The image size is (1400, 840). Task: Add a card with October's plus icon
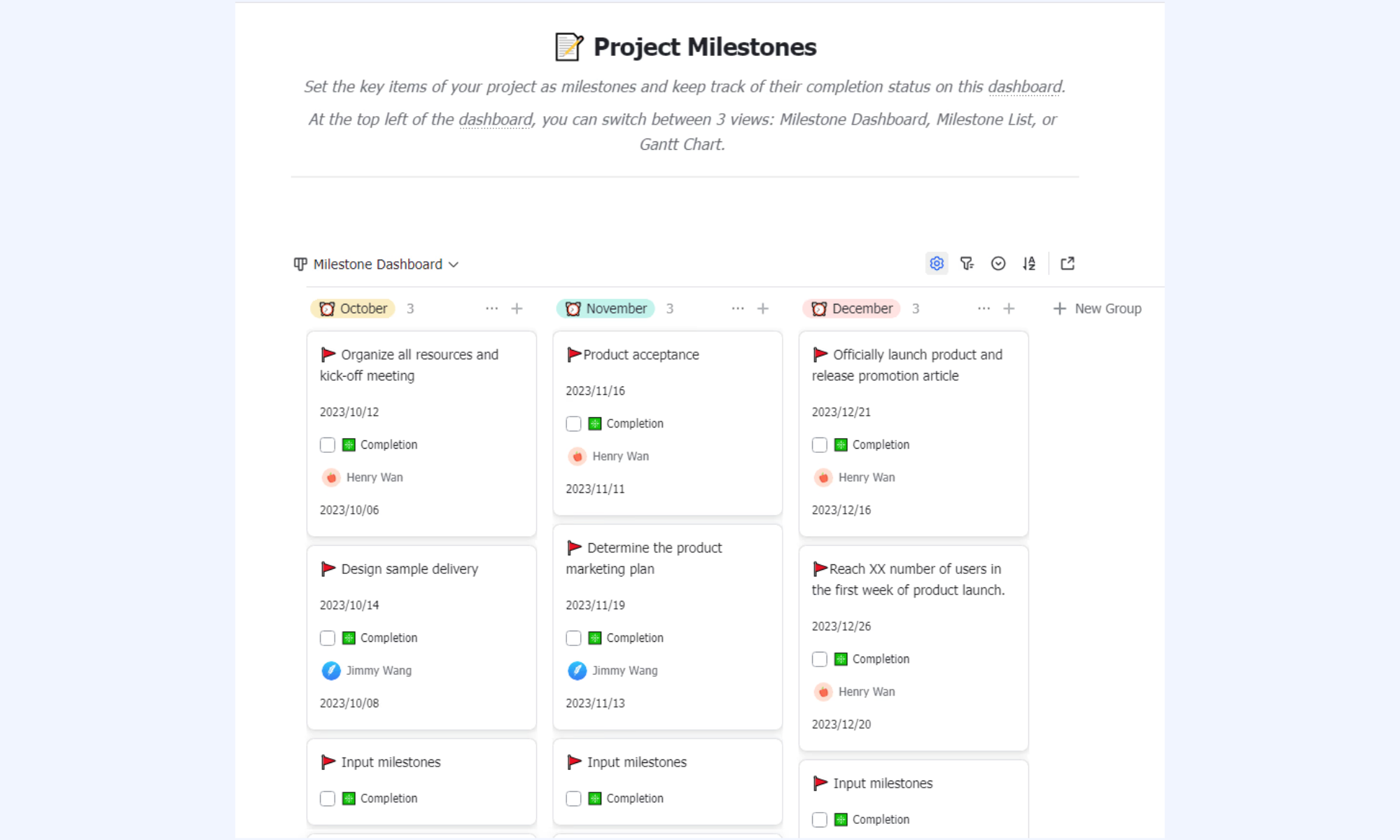[x=517, y=309]
